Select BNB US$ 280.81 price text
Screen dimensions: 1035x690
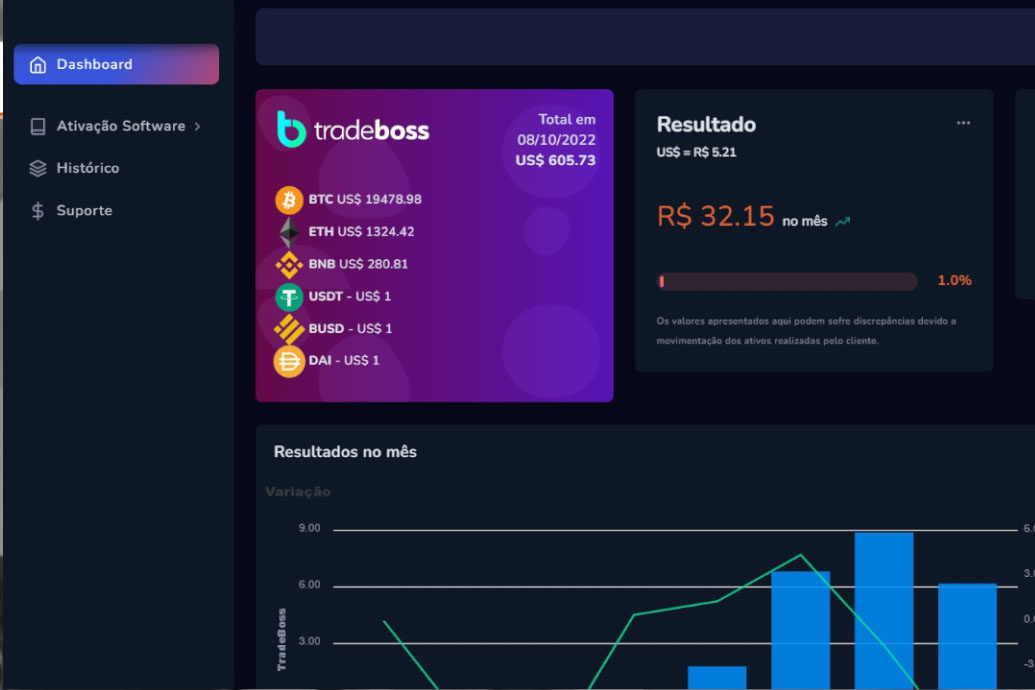pos(358,264)
